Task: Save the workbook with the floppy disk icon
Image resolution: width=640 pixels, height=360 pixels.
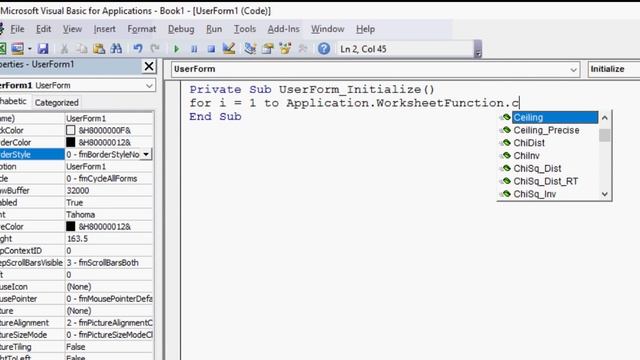Action: point(43,49)
